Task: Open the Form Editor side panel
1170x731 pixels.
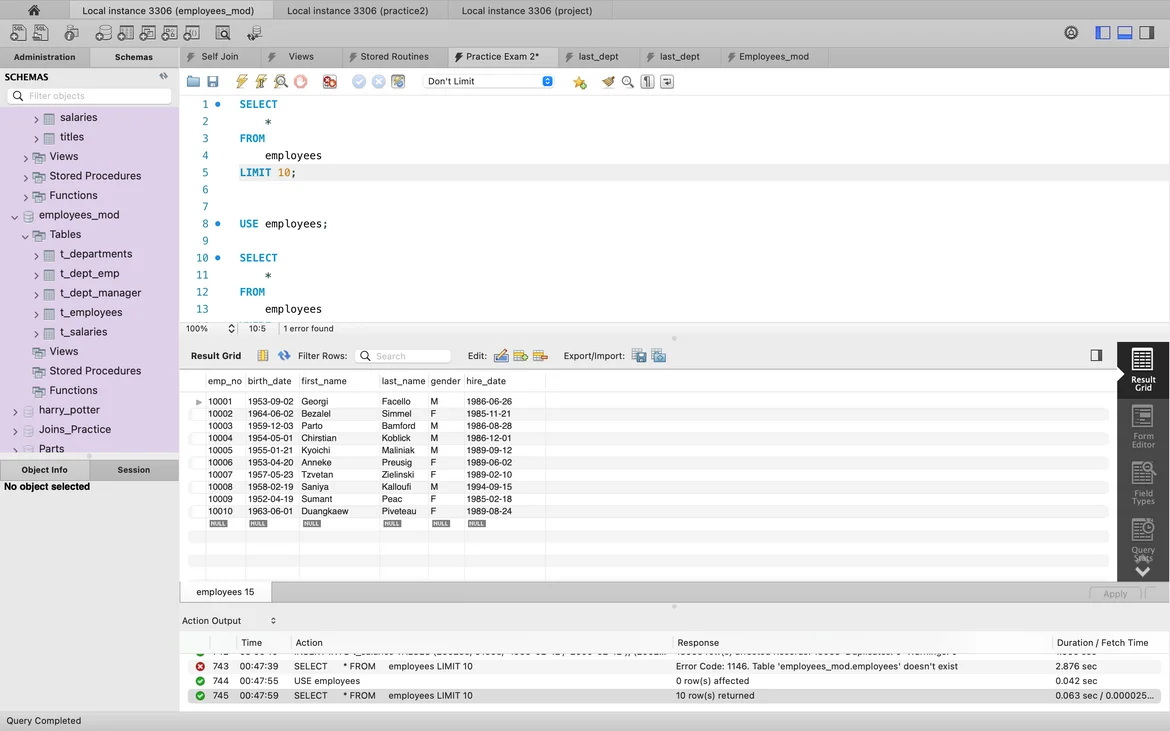Action: [x=1142, y=425]
